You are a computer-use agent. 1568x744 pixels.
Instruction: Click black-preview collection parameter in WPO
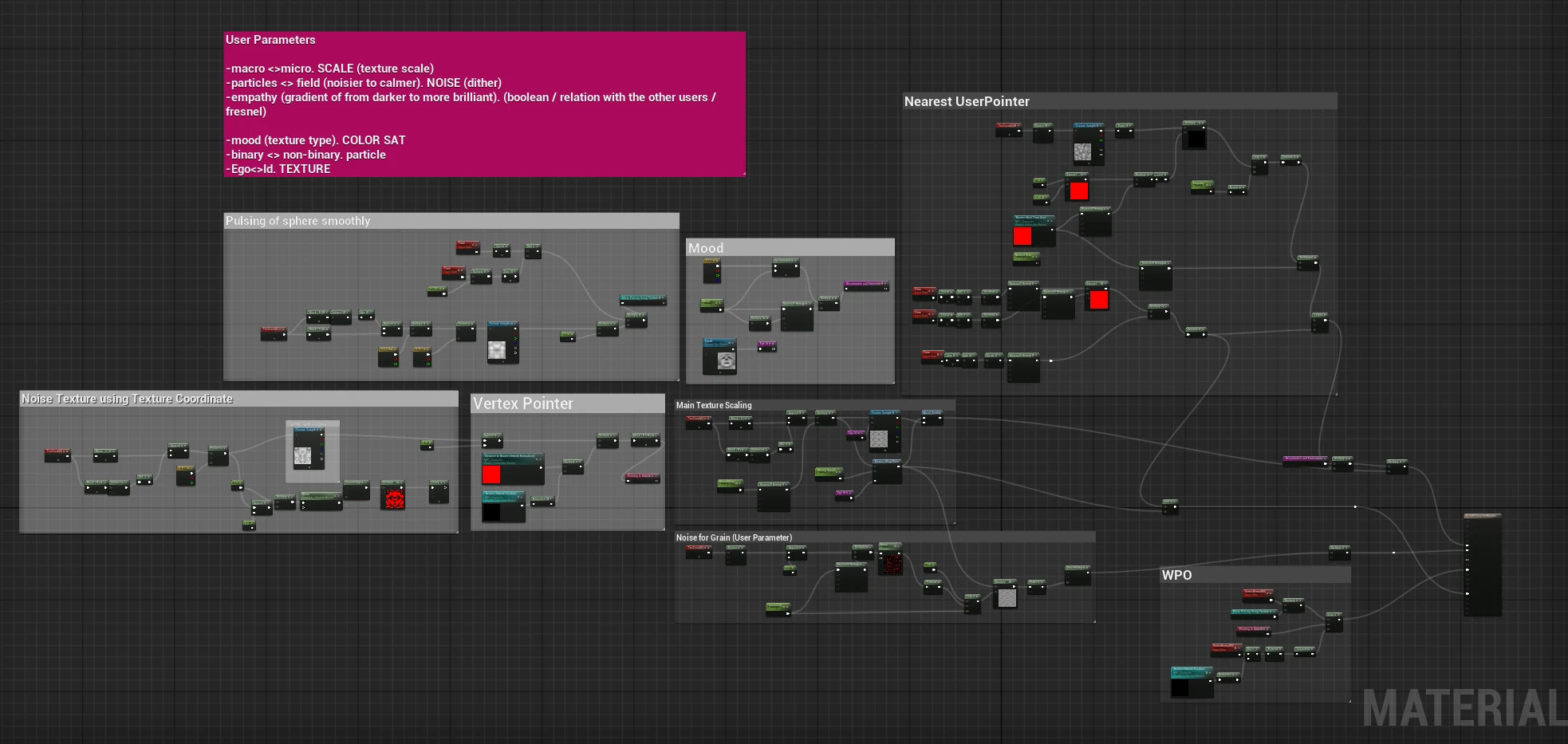click(1192, 683)
